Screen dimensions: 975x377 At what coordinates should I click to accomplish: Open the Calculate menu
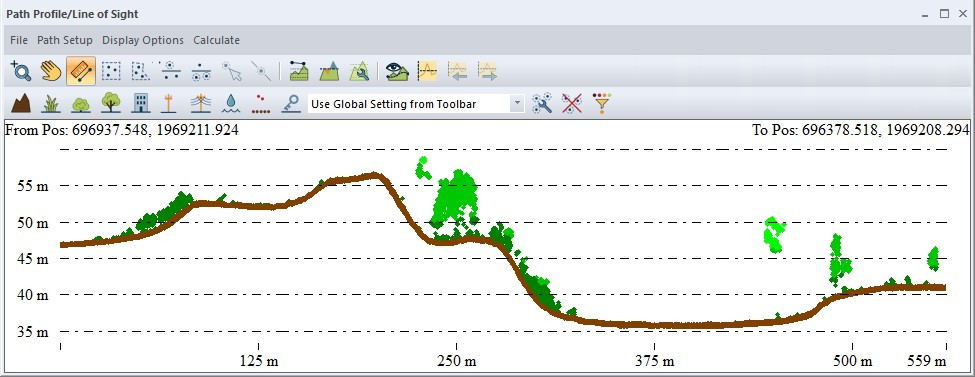[x=216, y=40]
